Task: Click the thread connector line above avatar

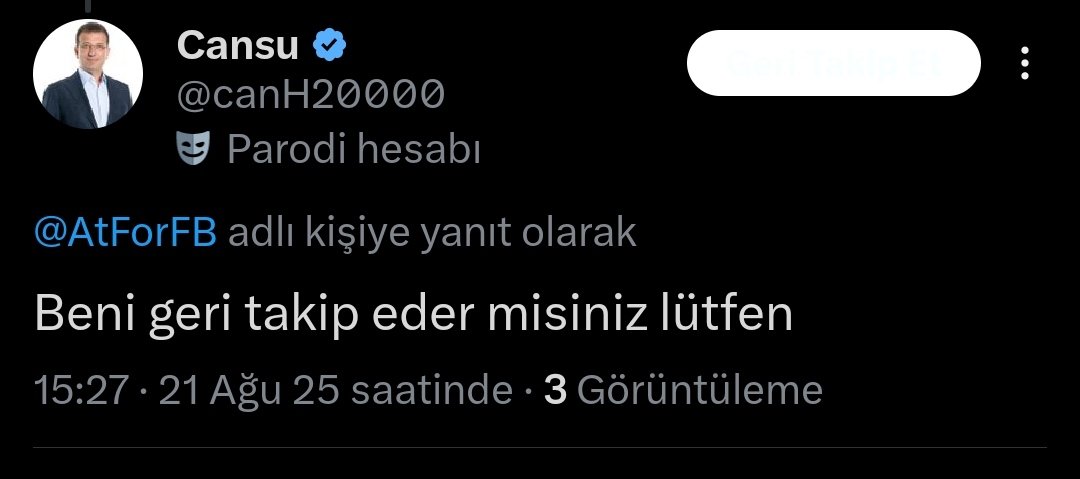Action: (88, 6)
